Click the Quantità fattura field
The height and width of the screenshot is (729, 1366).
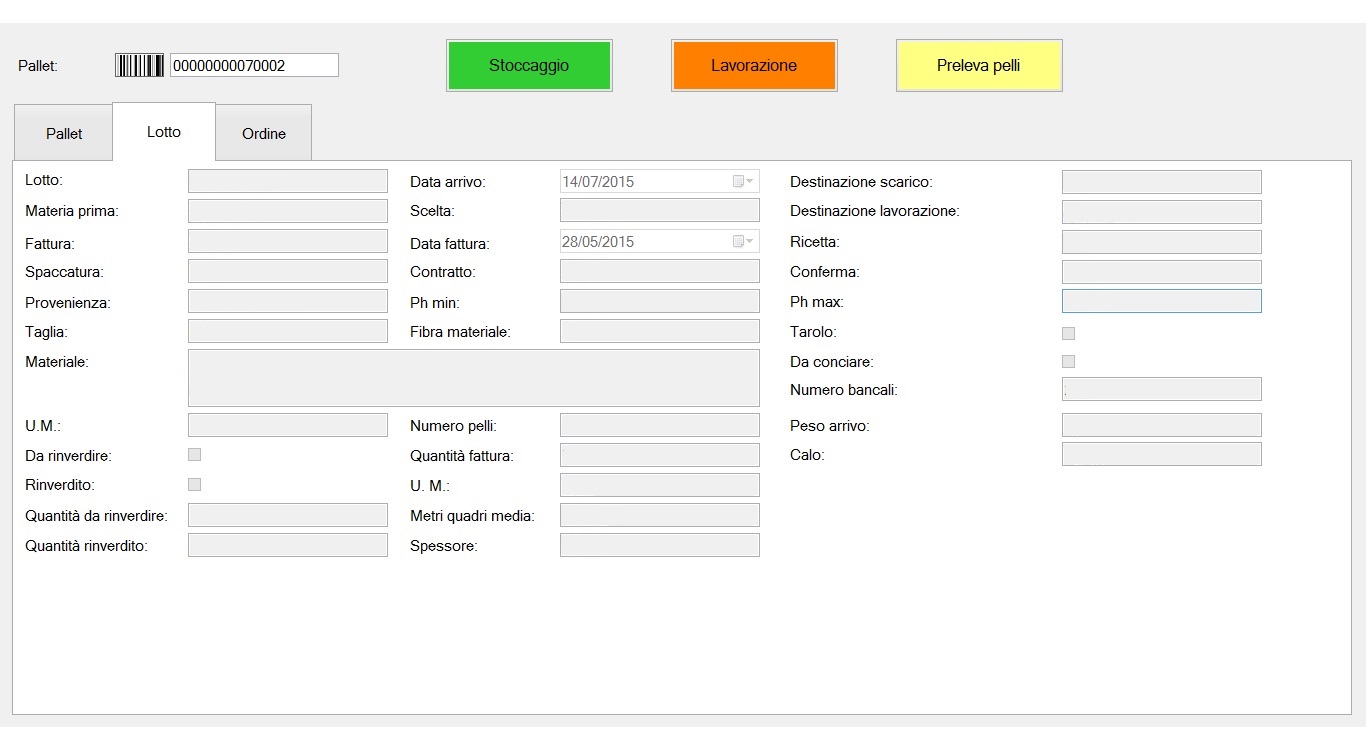pos(660,455)
